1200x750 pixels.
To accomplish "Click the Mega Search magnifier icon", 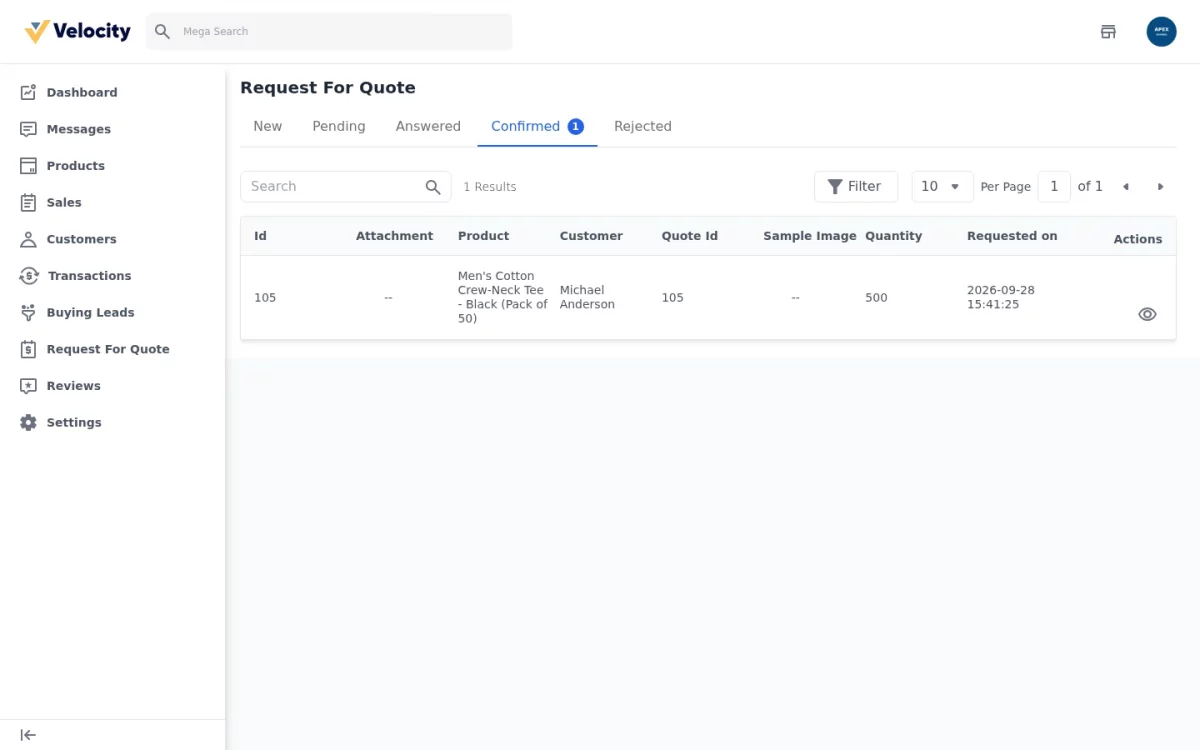I will pyautogui.click(x=162, y=32).
